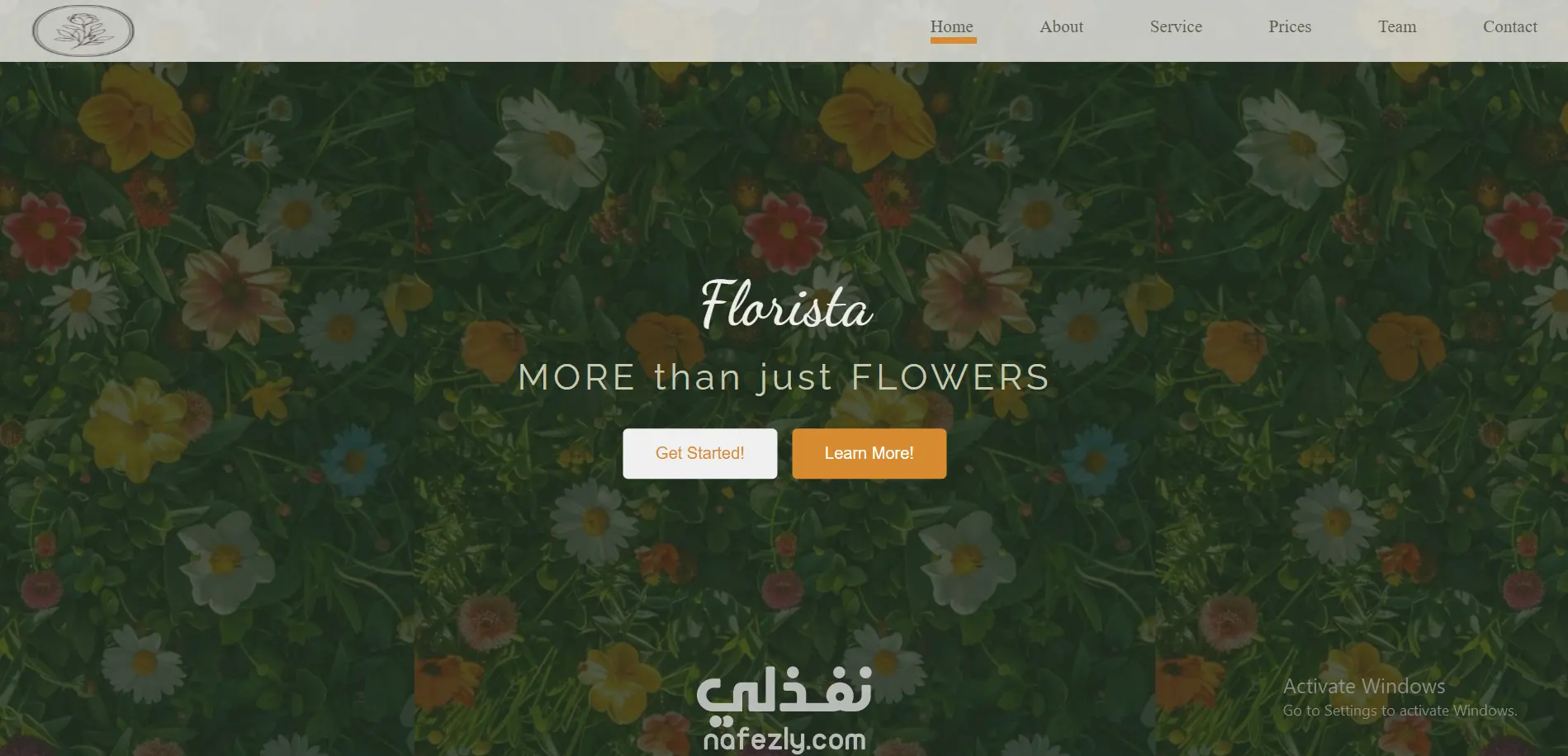Click the orange underline beneath Home
Screen dimensions: 1568x756
pyautogui.click(x=954, y=40)
